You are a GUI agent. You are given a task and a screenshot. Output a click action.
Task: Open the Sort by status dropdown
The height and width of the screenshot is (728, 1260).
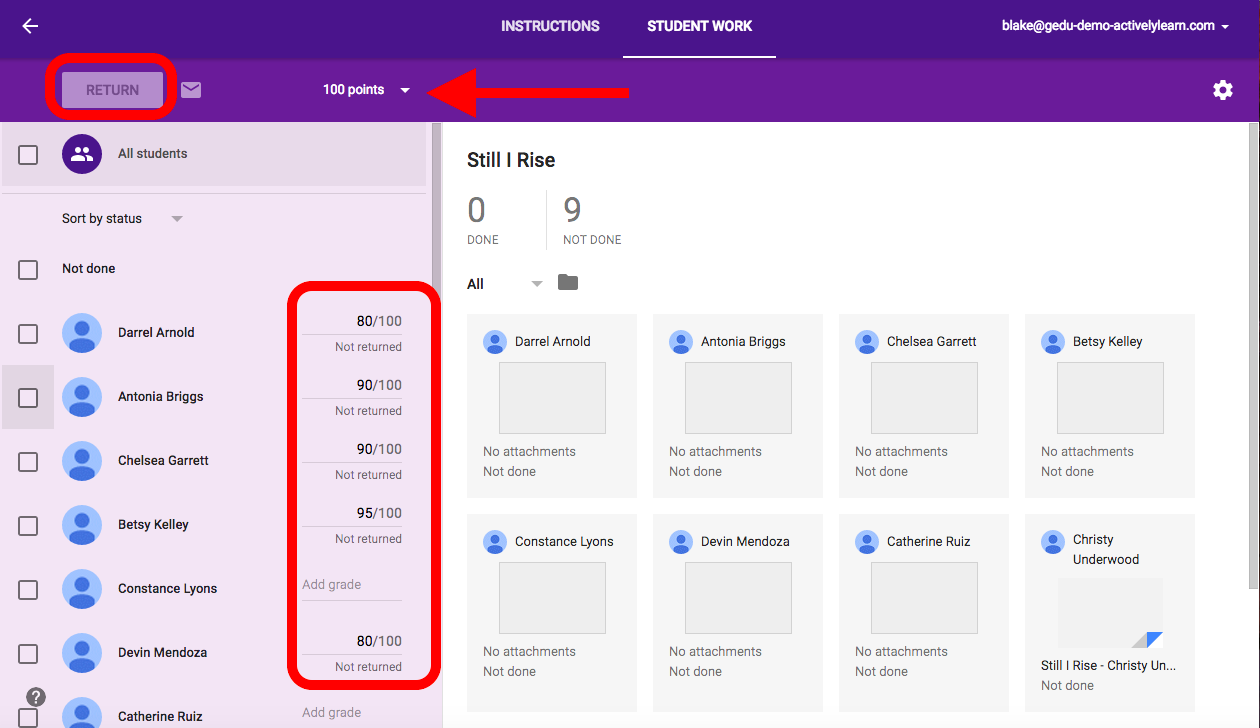[122, 219]
